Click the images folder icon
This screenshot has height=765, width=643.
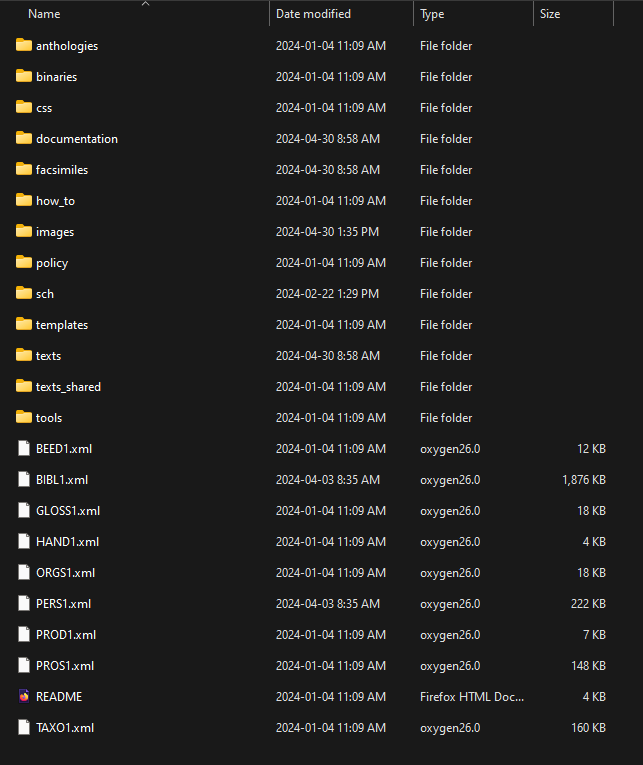[23, 231]
